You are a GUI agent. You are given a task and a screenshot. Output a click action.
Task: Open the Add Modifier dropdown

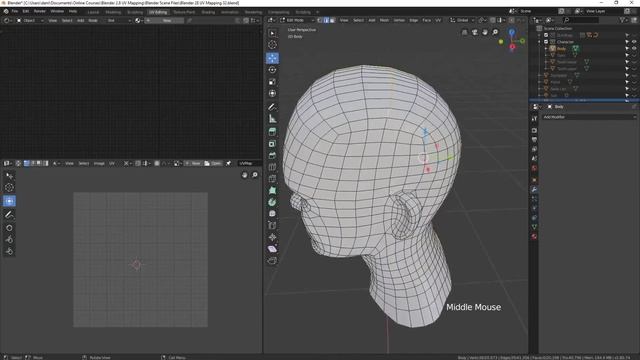589,117
